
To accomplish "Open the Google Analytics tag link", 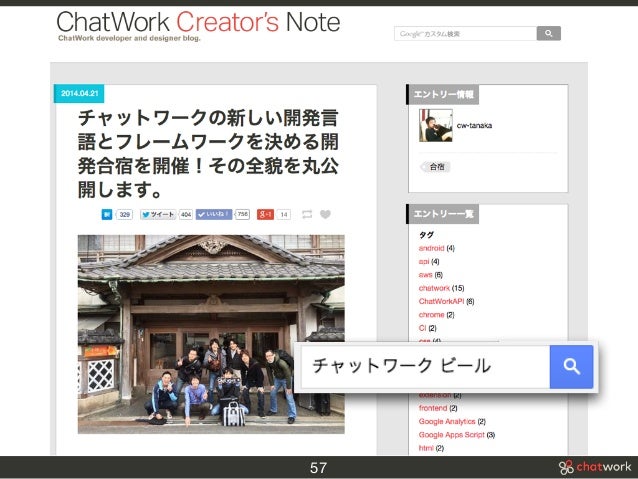I will point(447,421).
